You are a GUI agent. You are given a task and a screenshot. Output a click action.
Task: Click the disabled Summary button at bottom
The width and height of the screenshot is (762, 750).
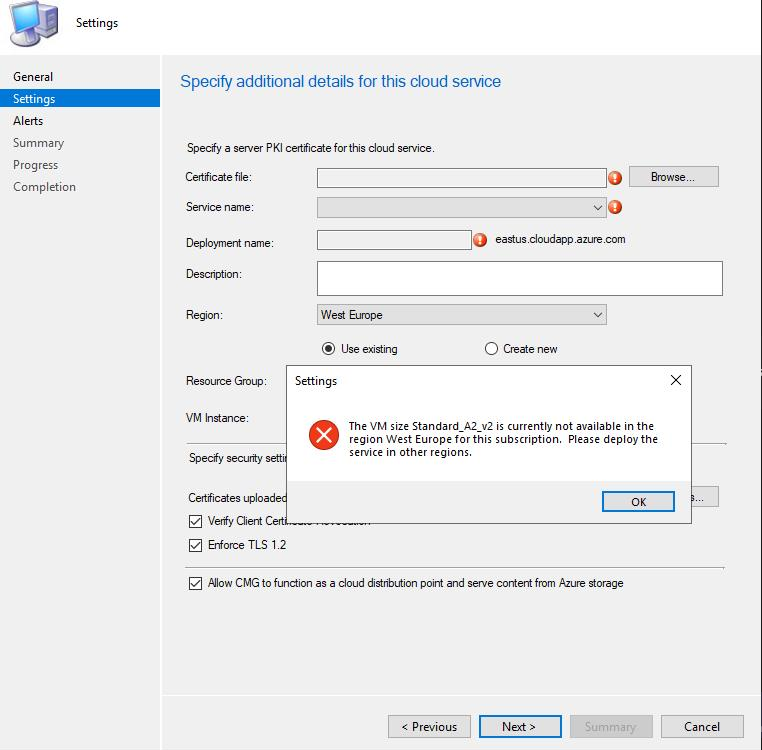coord(611,727)
